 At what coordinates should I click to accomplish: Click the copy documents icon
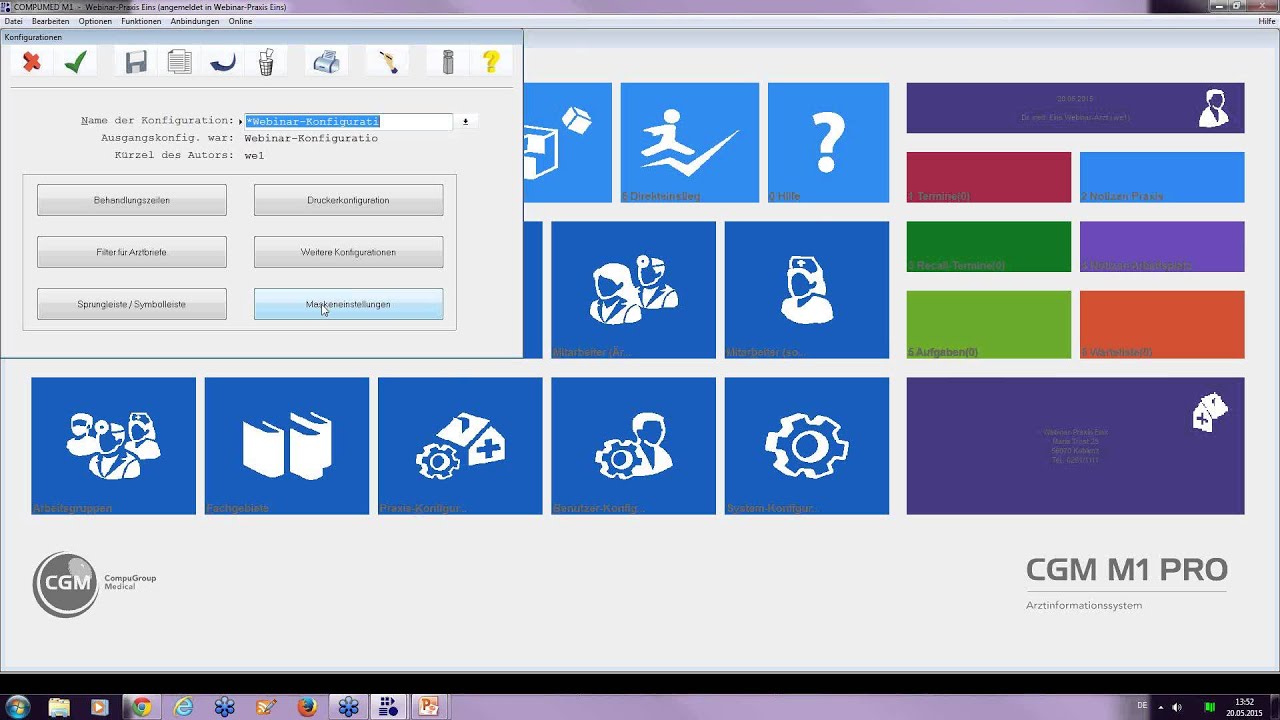click(x=179, y=62)
